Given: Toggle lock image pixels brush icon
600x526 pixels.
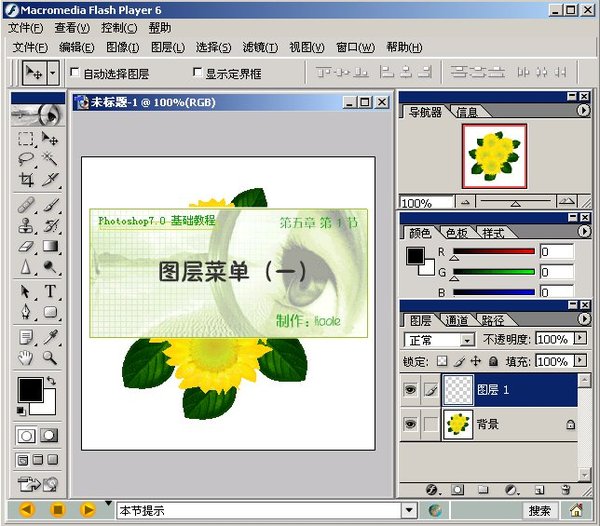Looking at the screenshot, I should coord(460,361).
